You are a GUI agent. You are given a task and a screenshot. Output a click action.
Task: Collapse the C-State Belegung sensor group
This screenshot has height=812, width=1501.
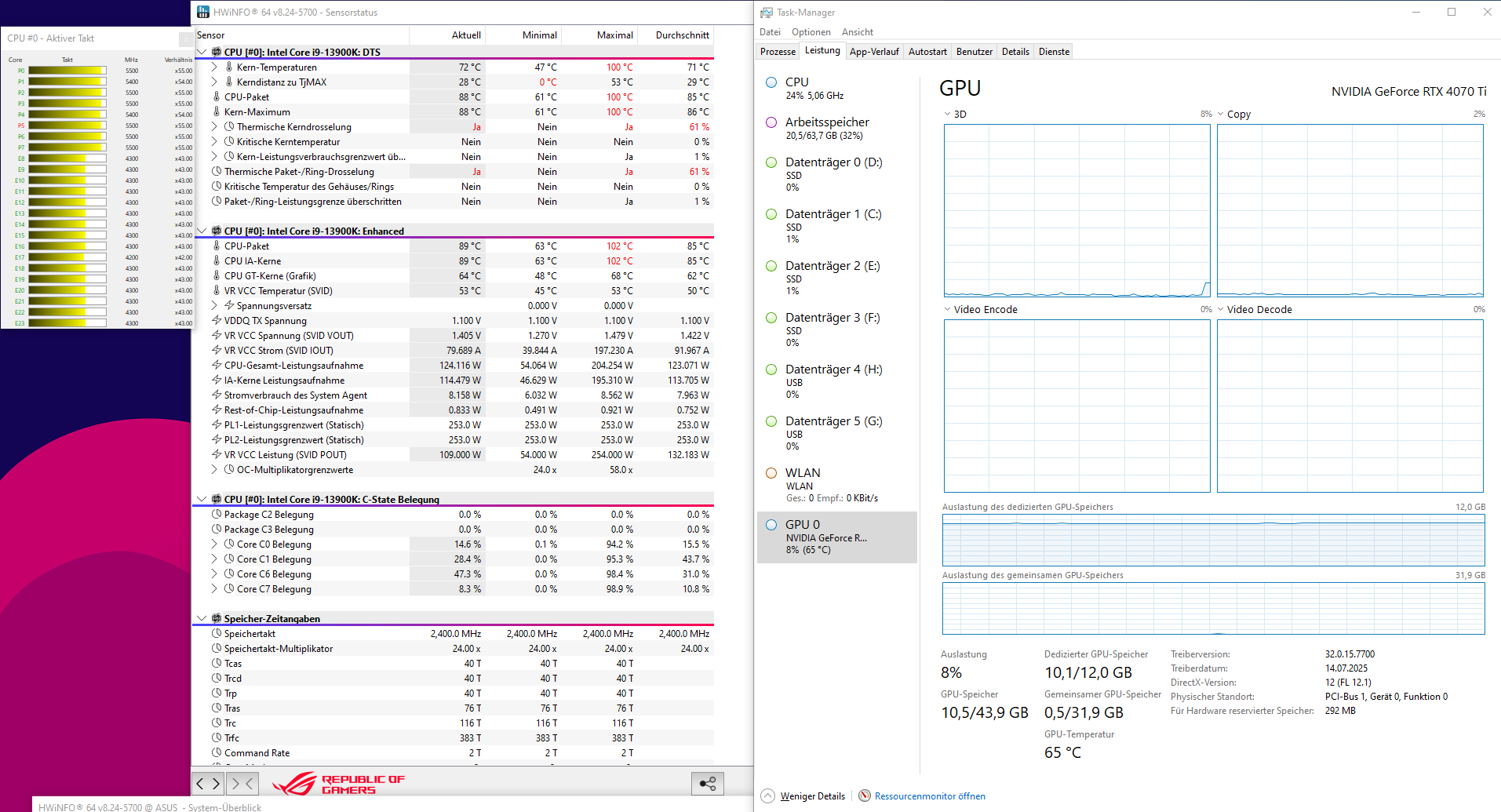[202, 499]
